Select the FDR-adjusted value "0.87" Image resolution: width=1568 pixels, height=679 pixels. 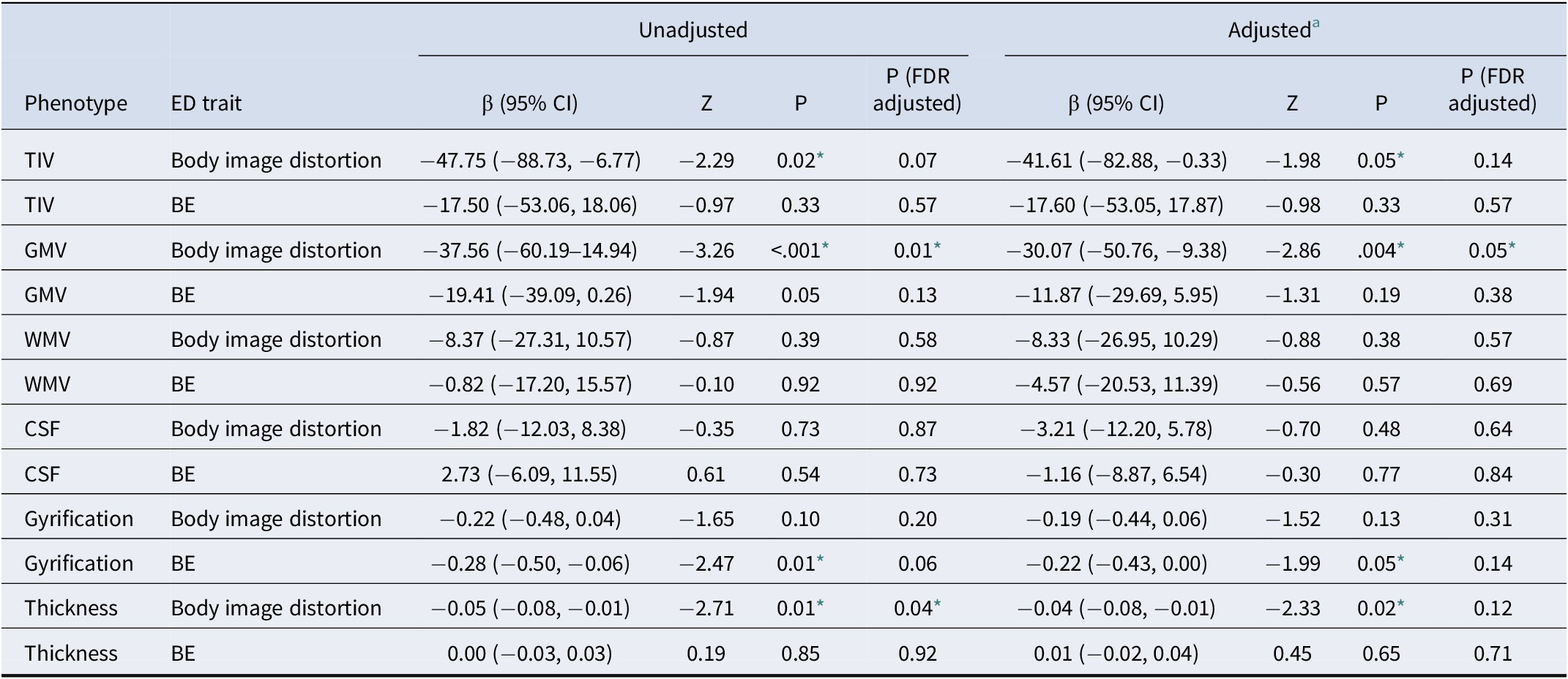917,429
